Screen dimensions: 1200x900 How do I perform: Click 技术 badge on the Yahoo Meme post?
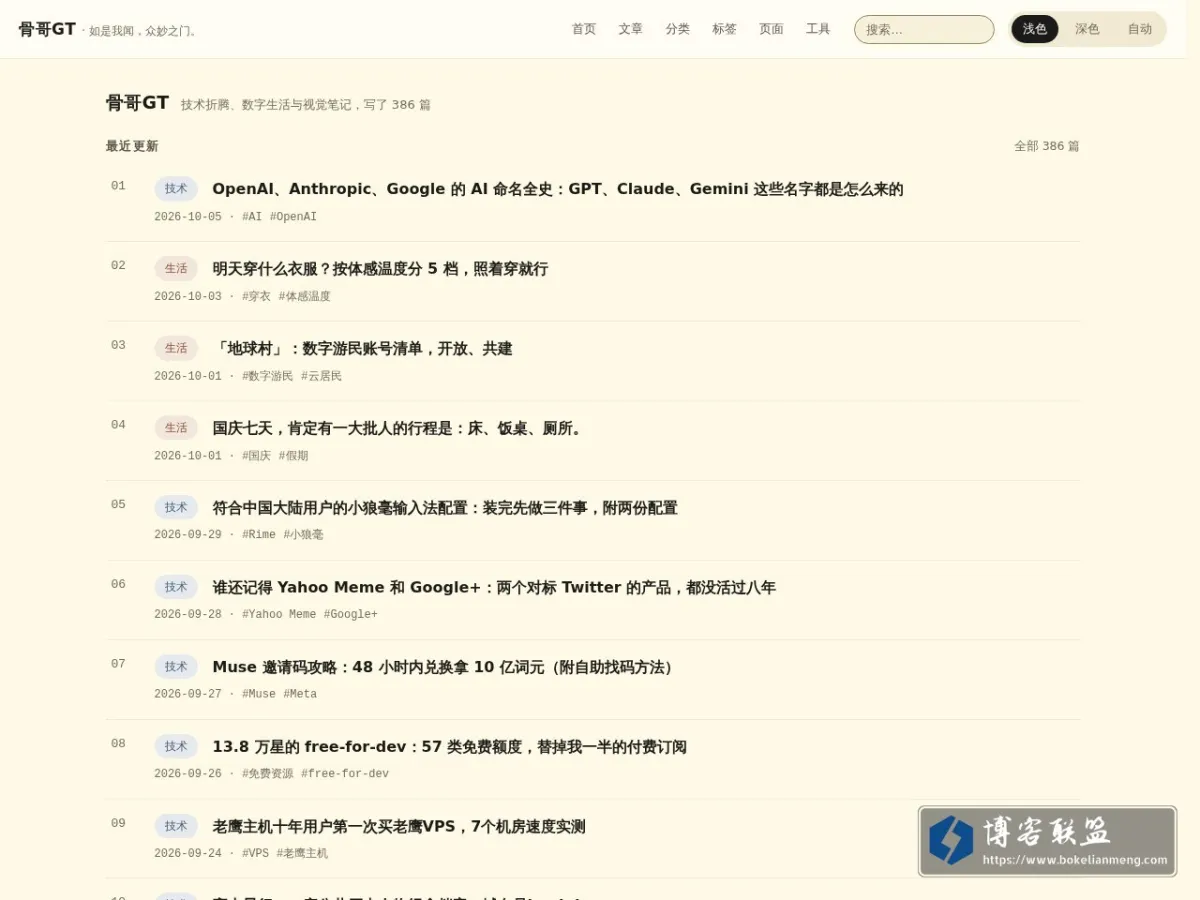[x=176, y=587]
